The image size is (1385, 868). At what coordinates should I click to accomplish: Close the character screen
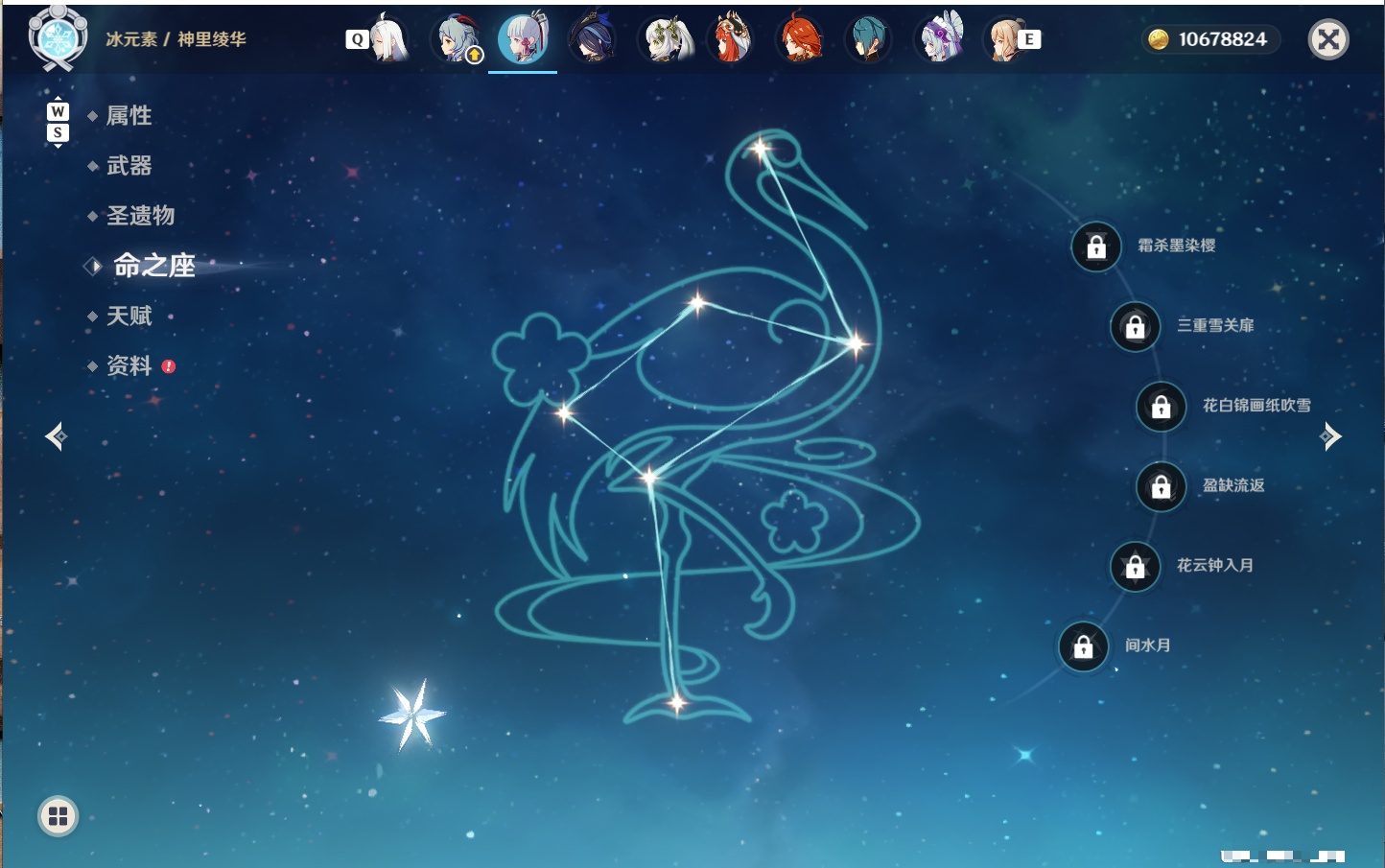click(1328, 39)
